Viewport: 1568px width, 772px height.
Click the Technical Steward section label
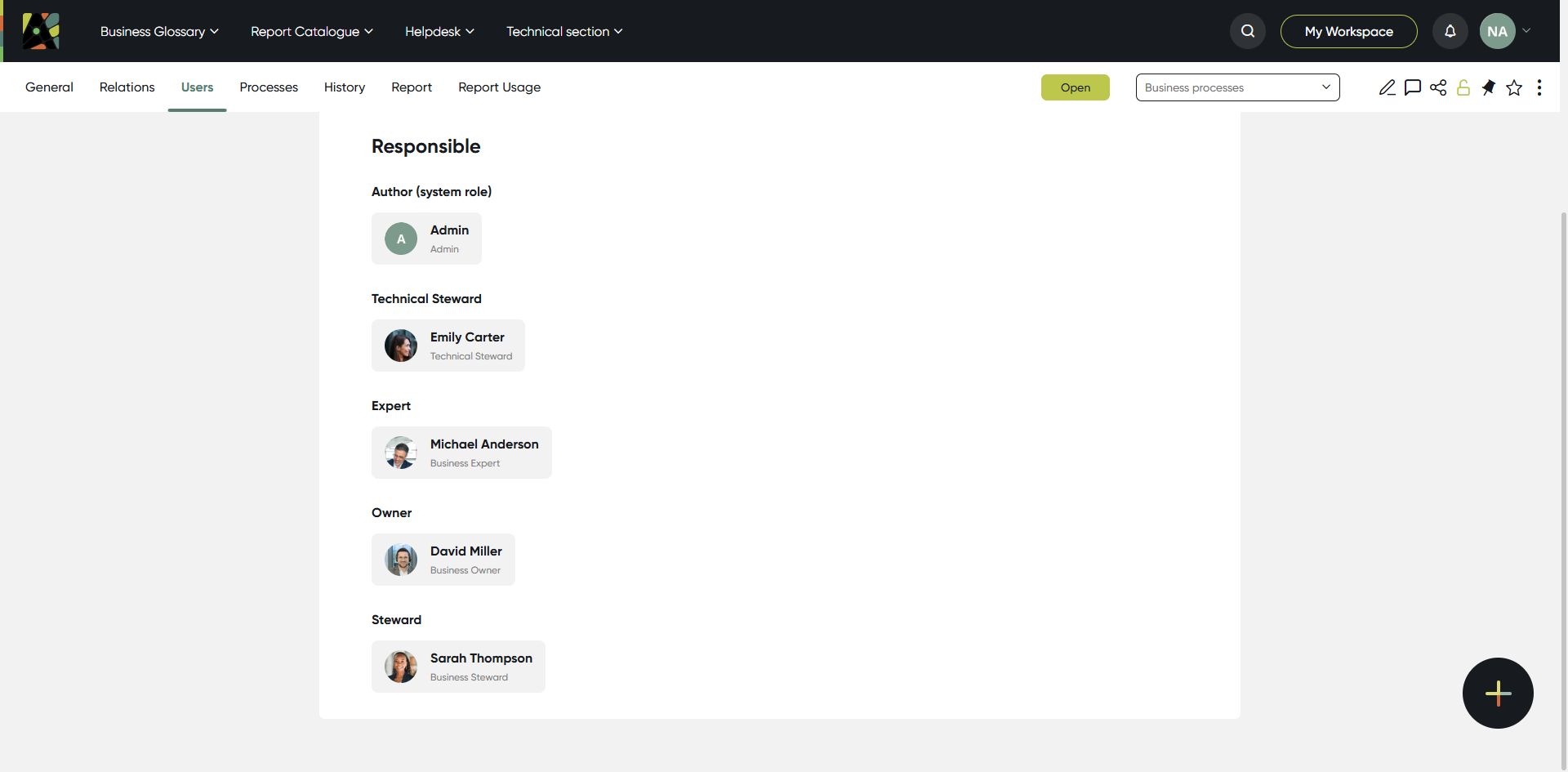426,299
